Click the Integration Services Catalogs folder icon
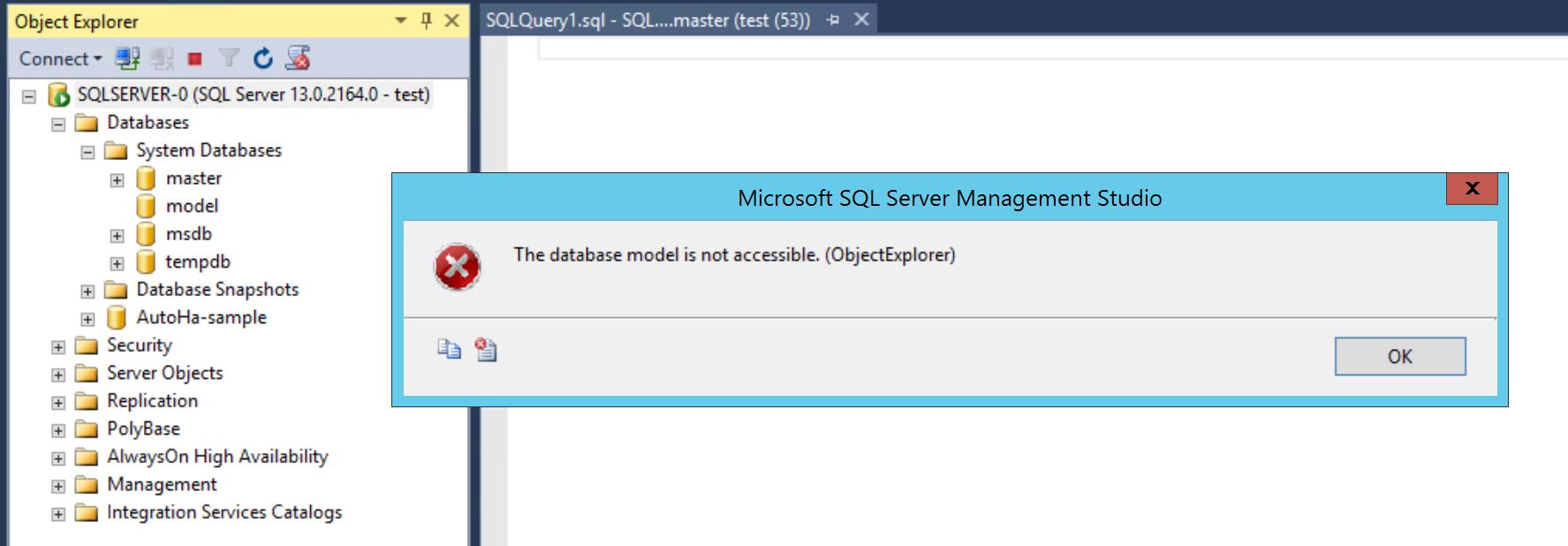This screenshot has height=546, width=1568. 87,512
